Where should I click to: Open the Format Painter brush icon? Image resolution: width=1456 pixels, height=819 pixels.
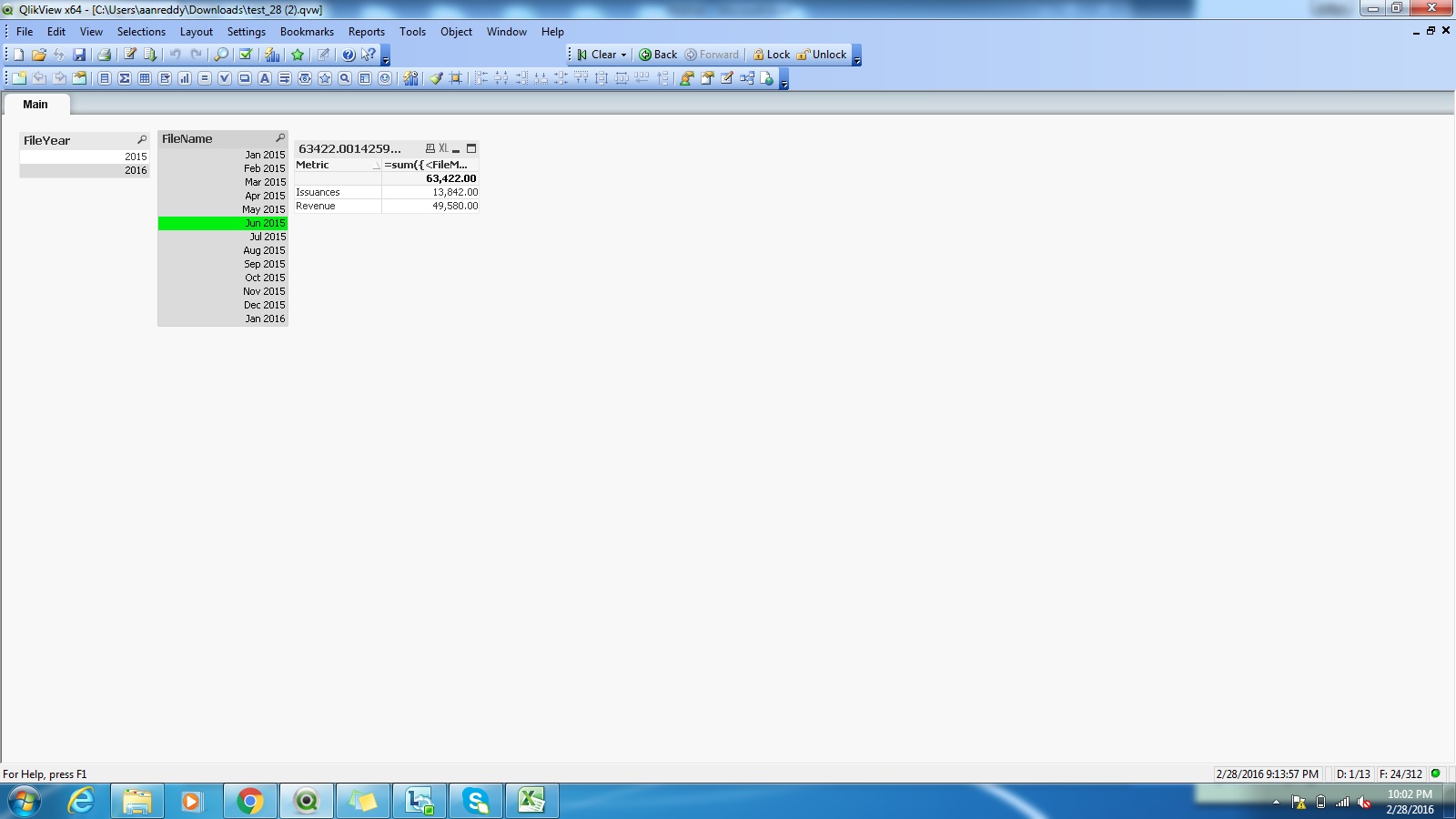(x=436, y=78)
